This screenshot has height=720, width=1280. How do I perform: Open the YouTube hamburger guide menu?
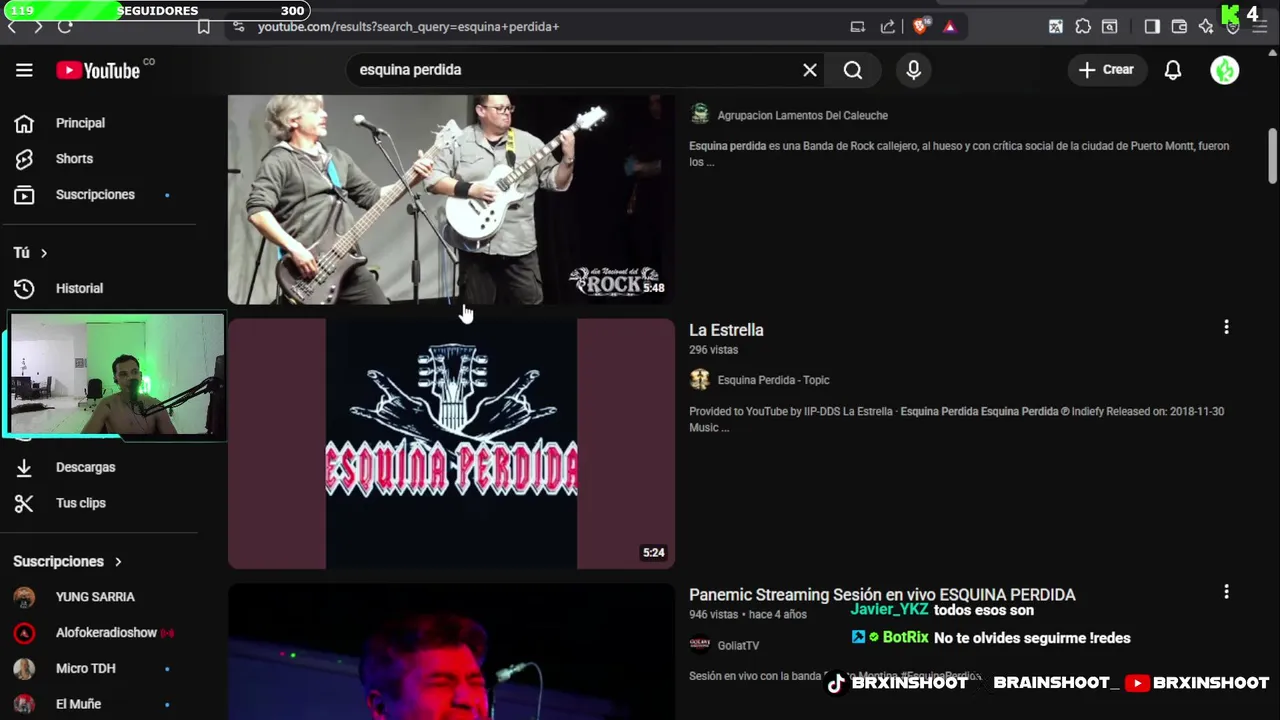click(24, 70)
